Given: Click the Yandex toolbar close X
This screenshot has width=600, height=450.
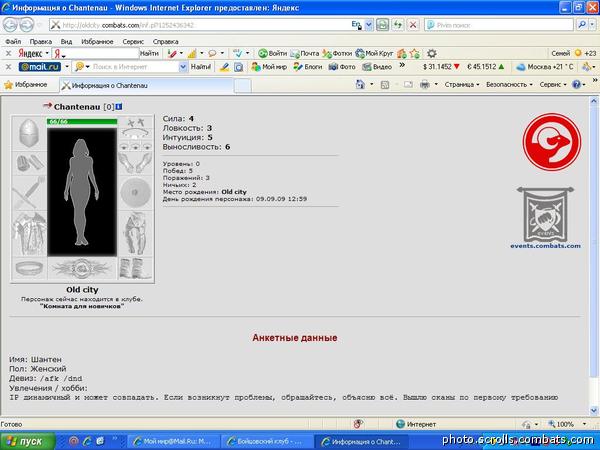Looking at the screenshot, I should [8, 54].
